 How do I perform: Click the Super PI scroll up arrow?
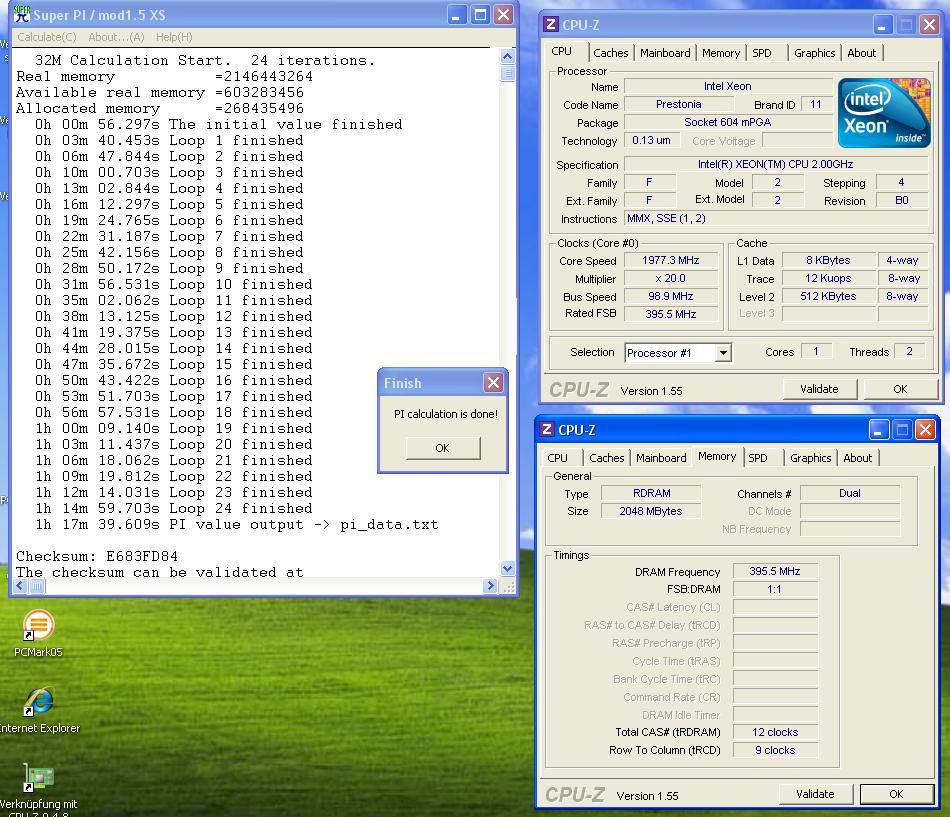(508, 56)
